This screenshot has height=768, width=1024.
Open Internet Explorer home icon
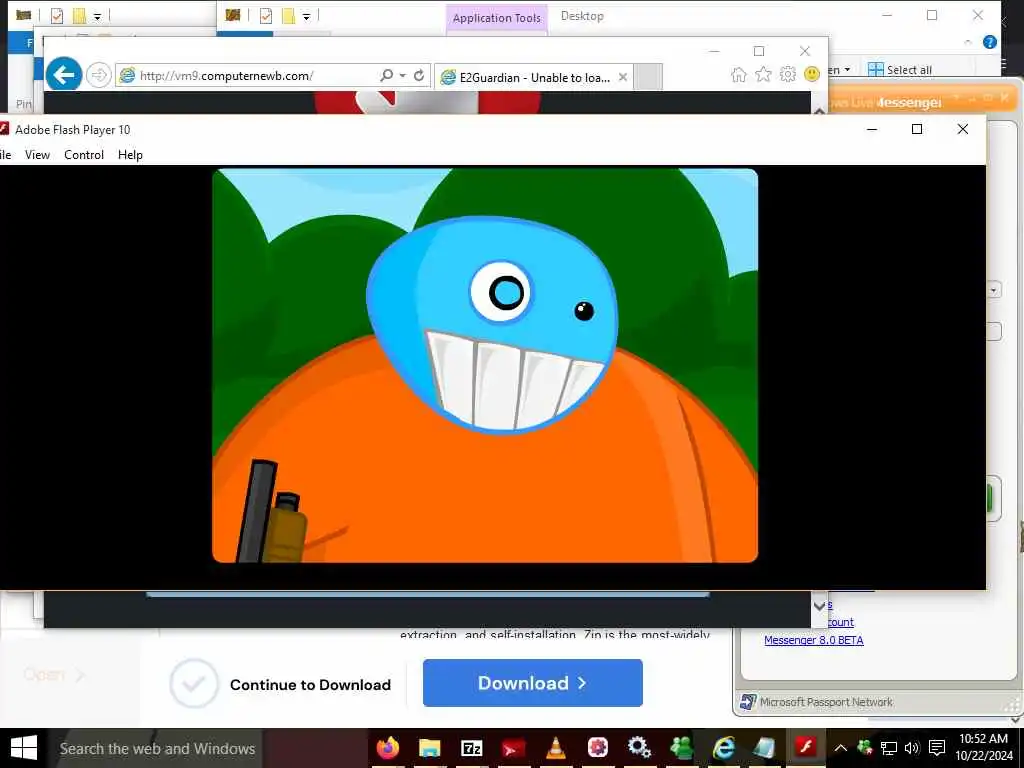coord(739,74)
